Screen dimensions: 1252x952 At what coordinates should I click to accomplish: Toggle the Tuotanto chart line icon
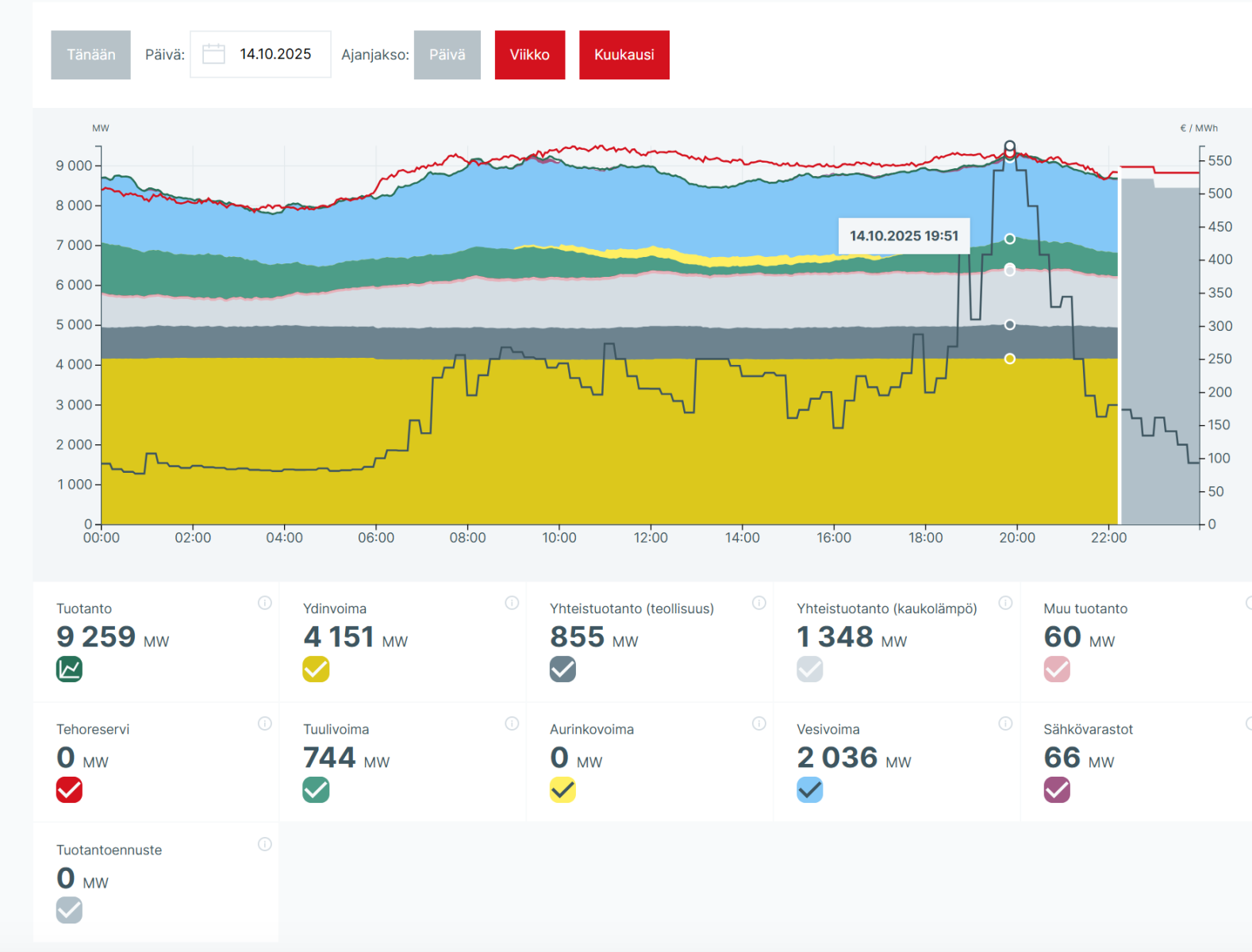tap(70, 670)
